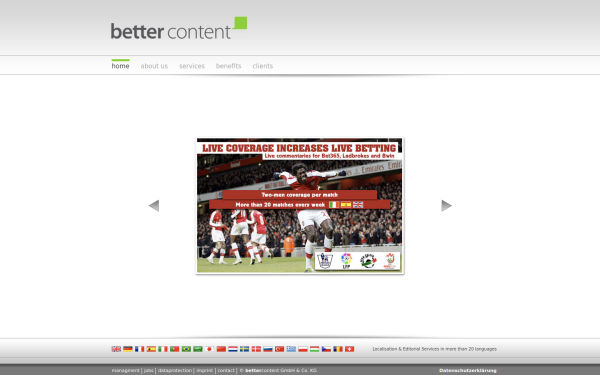Click the contact footer link
The image size is (600, 375).
point(226,370)
